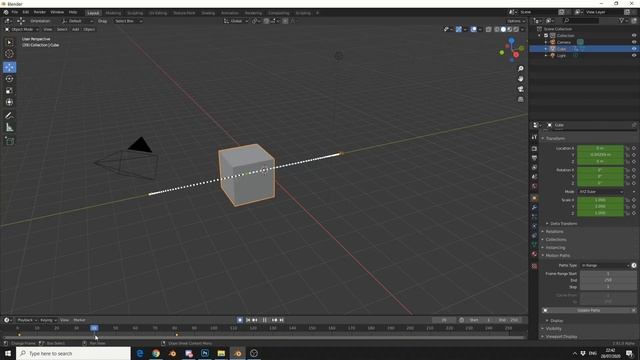Viewport: 640px width, 360px height.
Task: Expand the Camera item in outliner
Action: (x=546, y=42)
